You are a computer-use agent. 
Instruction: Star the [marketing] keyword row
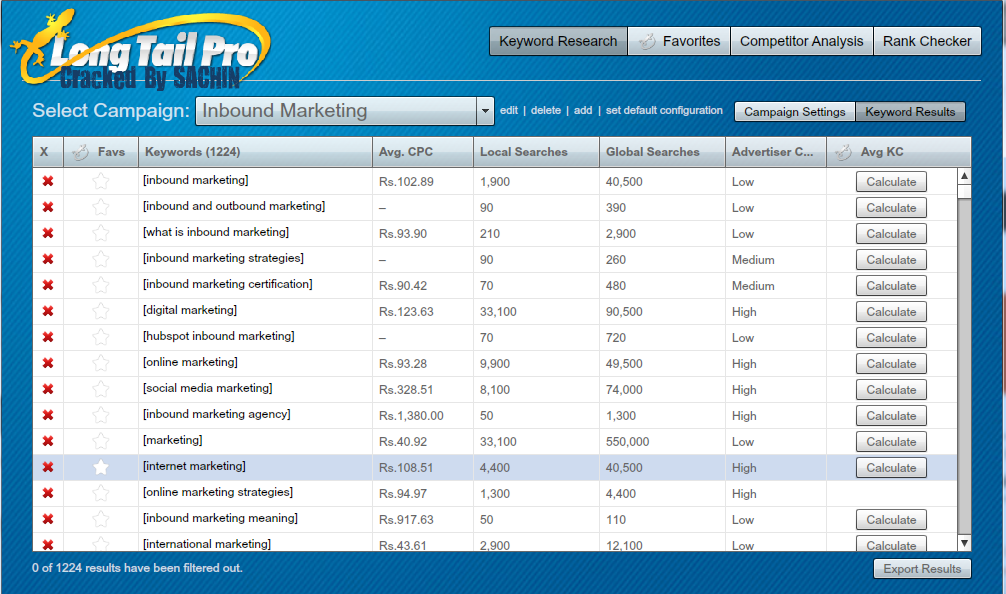coord(101,441)
